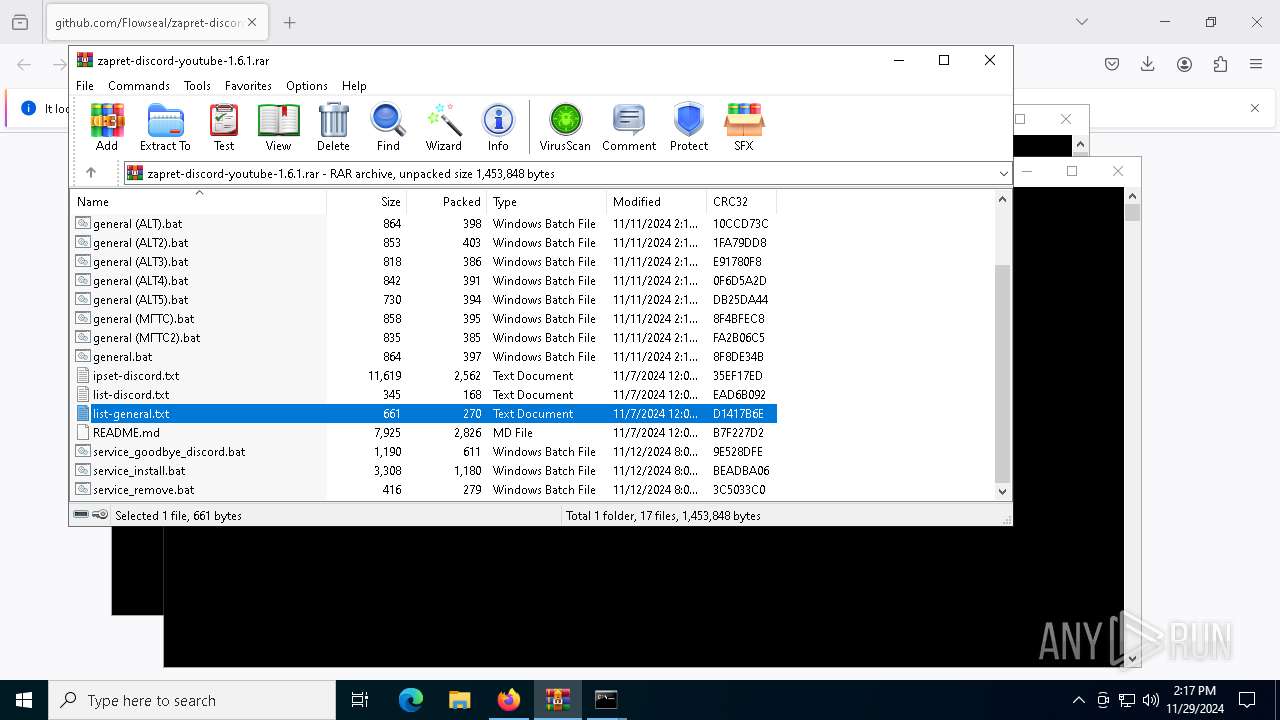Click the Protect shield icon

click(689, 127)
